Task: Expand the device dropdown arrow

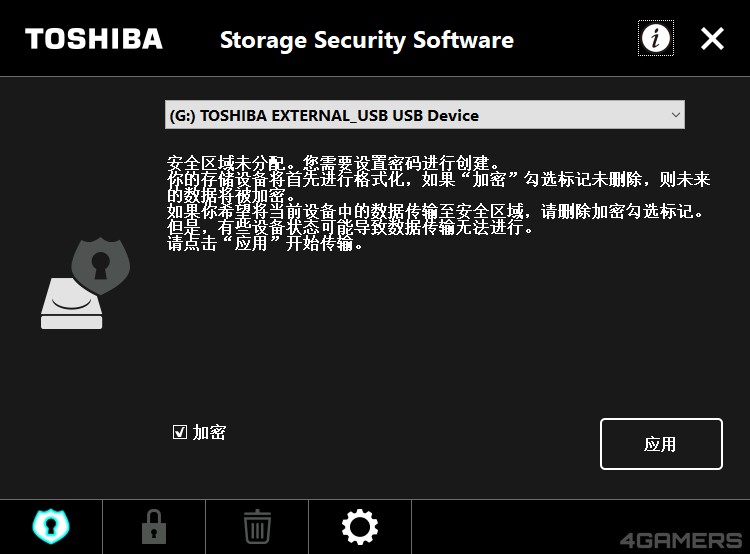Action: (676, 115)
